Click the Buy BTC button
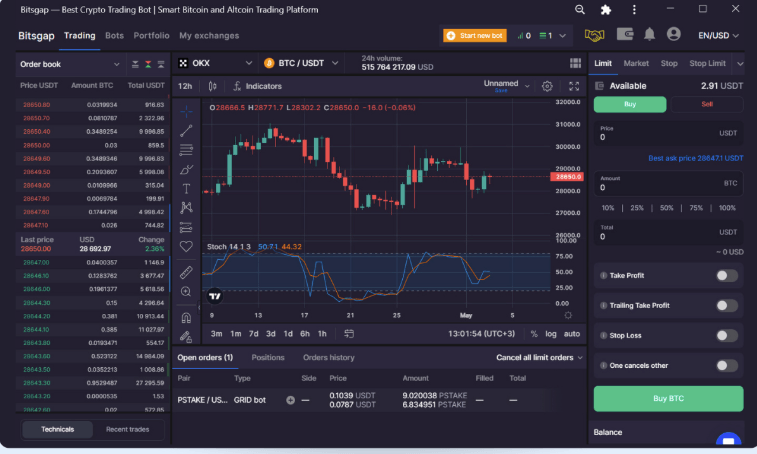Screen dimensions: 757x454 pos(668,398)
